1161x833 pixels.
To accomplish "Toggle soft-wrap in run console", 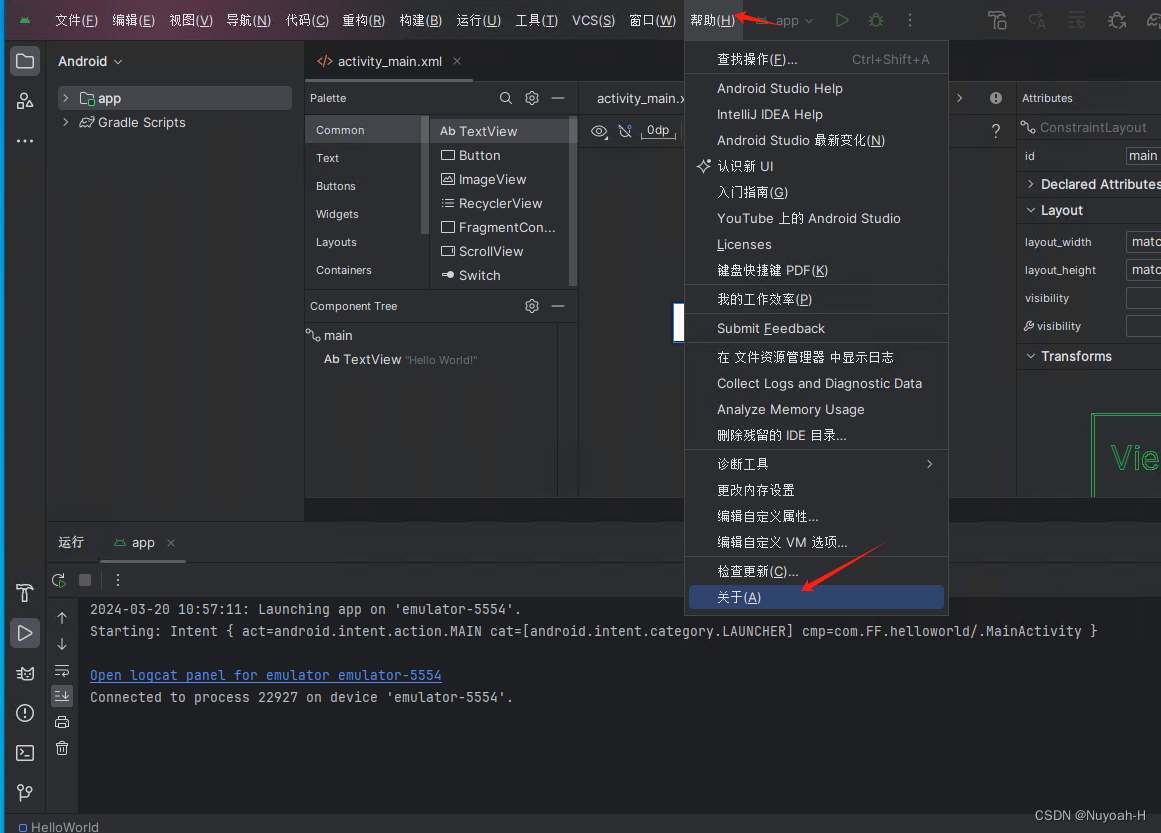I will coord(62,671).
